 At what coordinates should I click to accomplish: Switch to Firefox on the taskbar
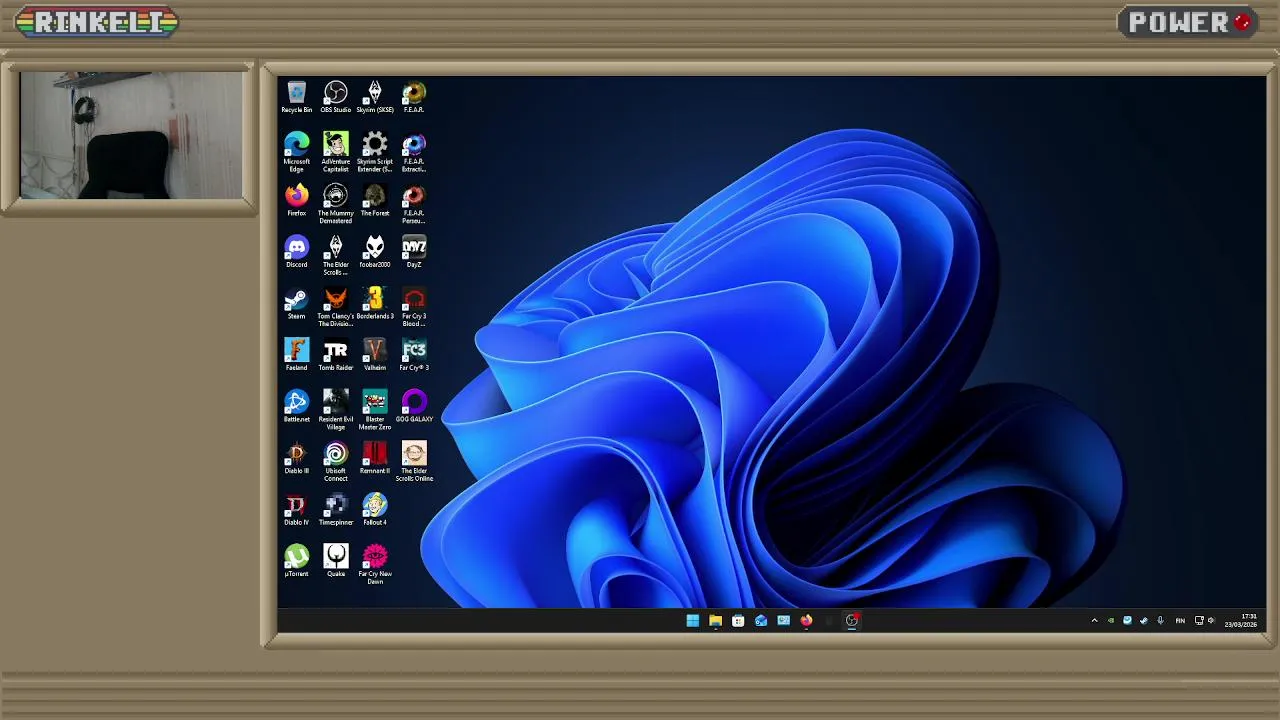tap(806, 621)
